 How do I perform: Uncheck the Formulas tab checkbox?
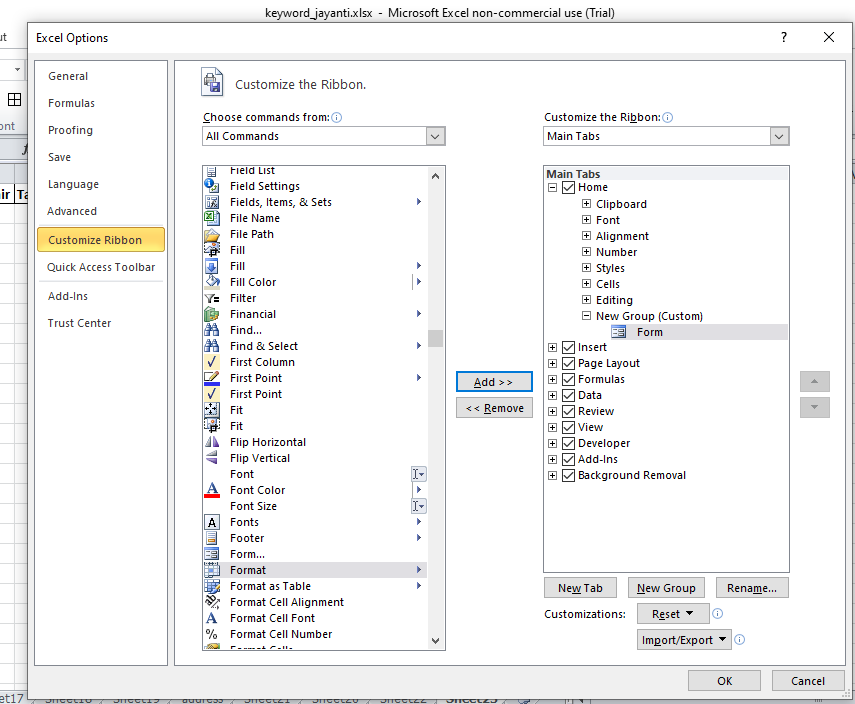point(568,380)
